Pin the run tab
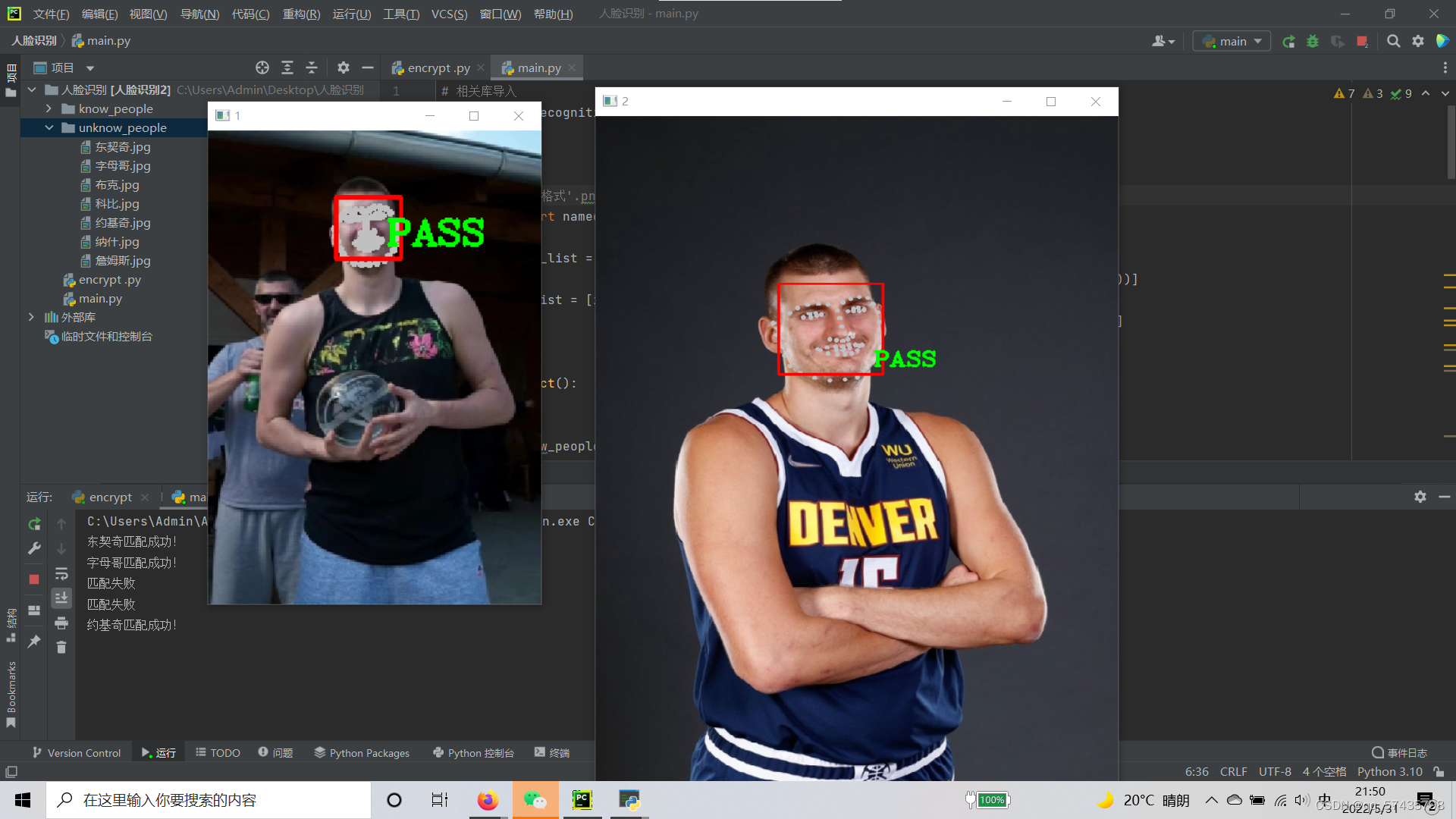This screenshot has height=819, width=1456. (34, 642)
